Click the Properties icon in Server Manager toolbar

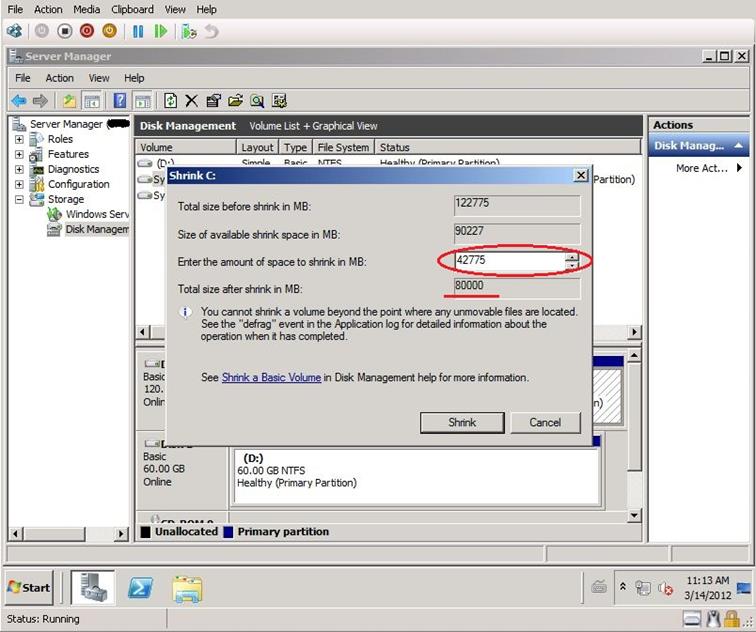[x=213, y=101]
